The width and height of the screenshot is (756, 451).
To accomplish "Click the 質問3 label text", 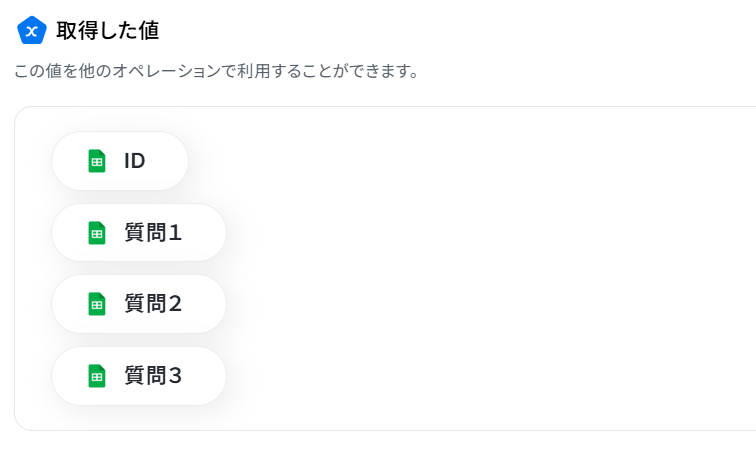I will tap(153, 376).
